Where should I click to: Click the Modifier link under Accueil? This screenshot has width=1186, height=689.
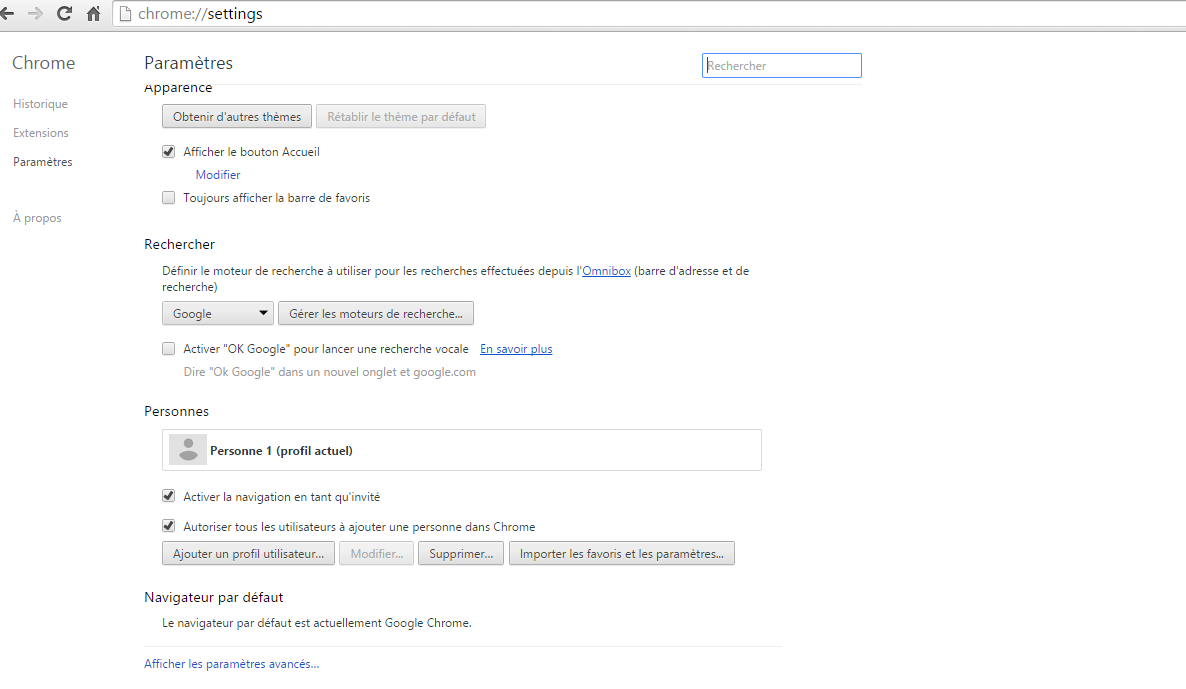point(218,175)
